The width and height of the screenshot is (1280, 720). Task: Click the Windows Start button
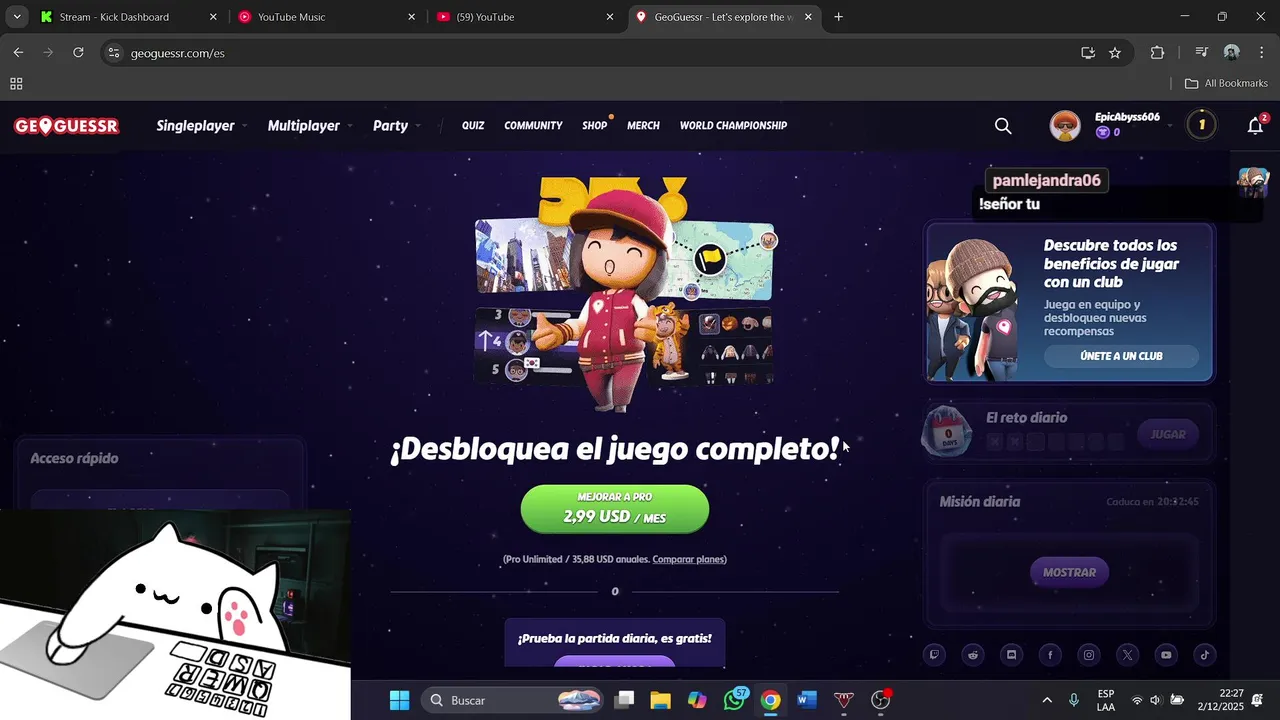click(399, 700)
